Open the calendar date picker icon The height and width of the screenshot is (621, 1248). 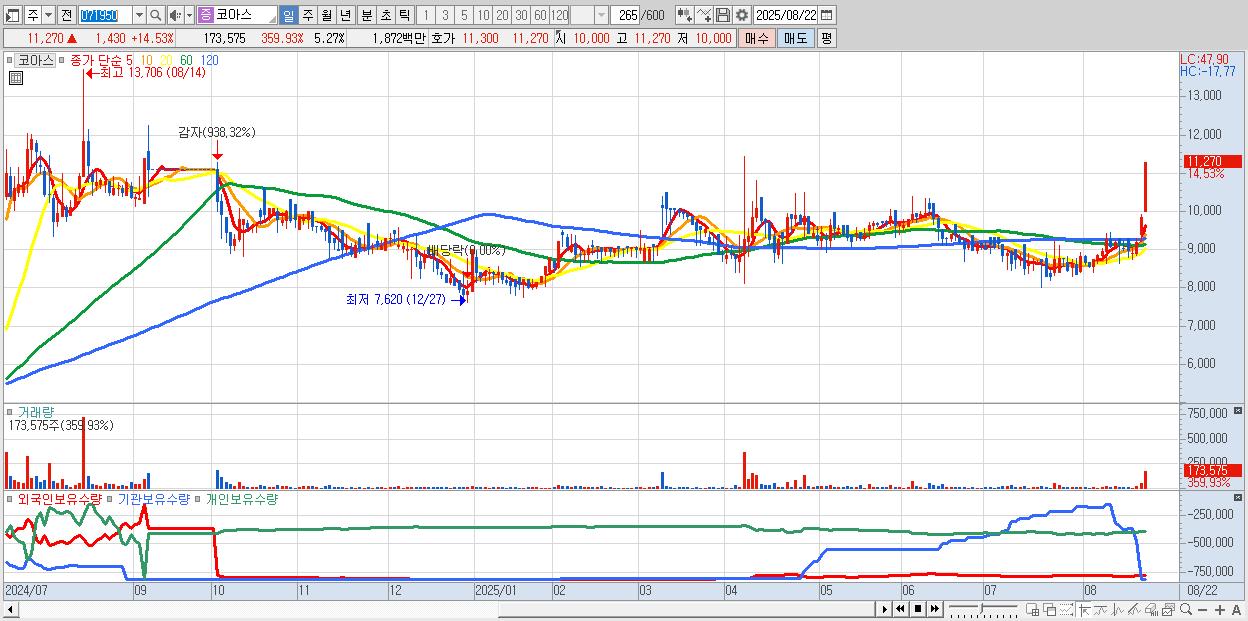click(826, 15)
